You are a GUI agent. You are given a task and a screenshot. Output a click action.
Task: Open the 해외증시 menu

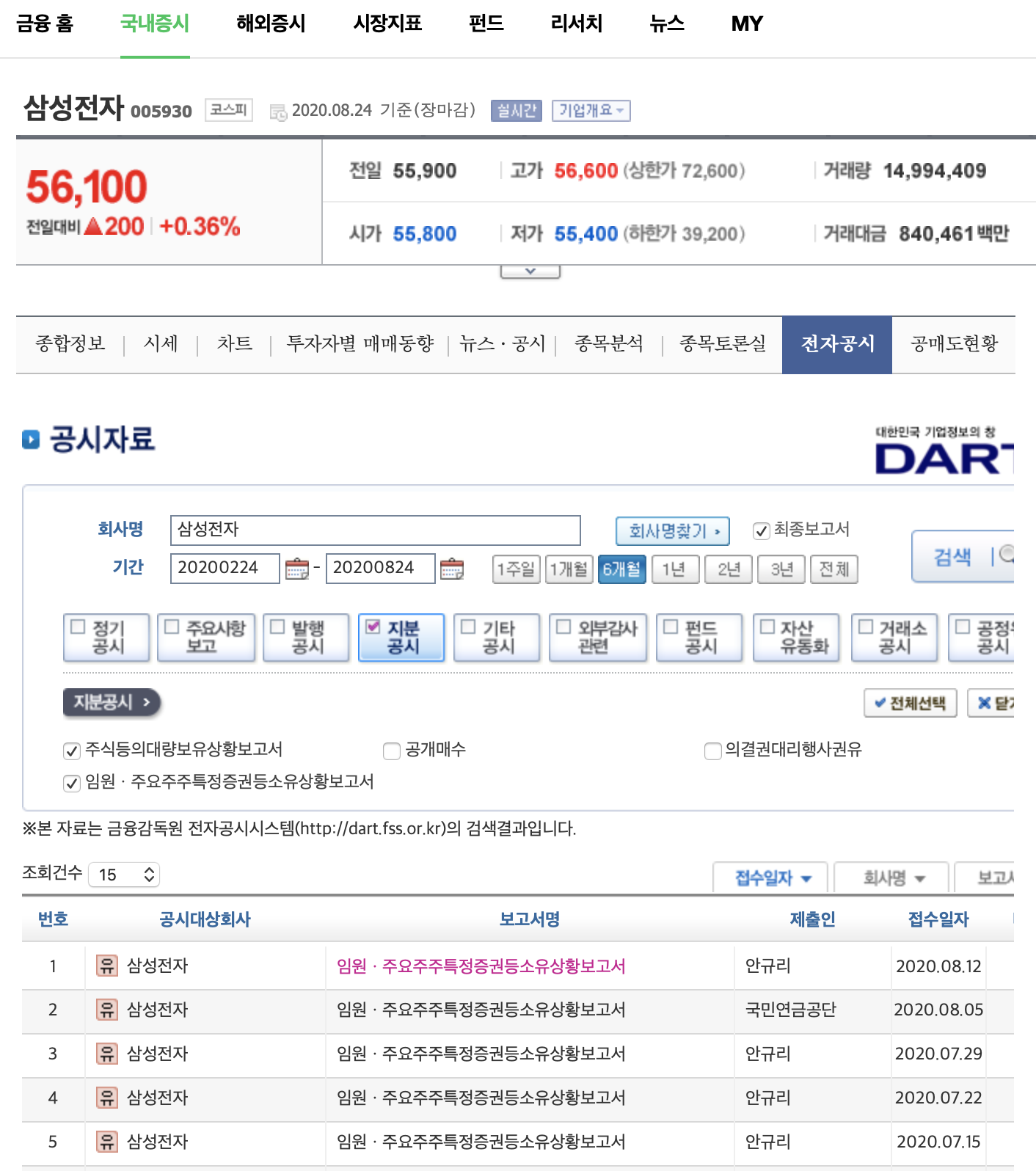271,23
